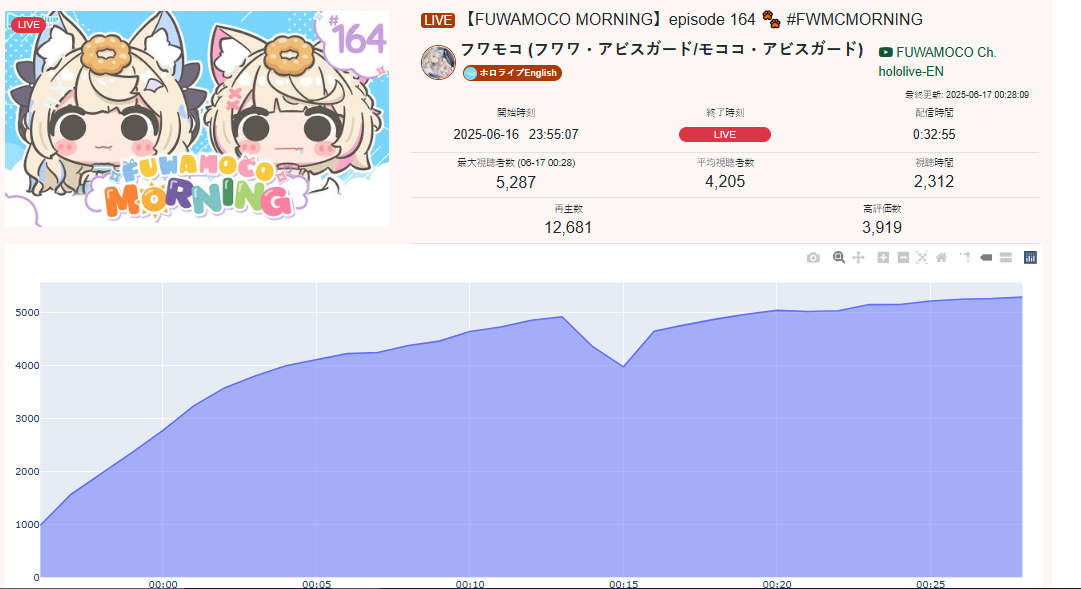Click the viewer dip point at 00:15

(x=623, y=366)
